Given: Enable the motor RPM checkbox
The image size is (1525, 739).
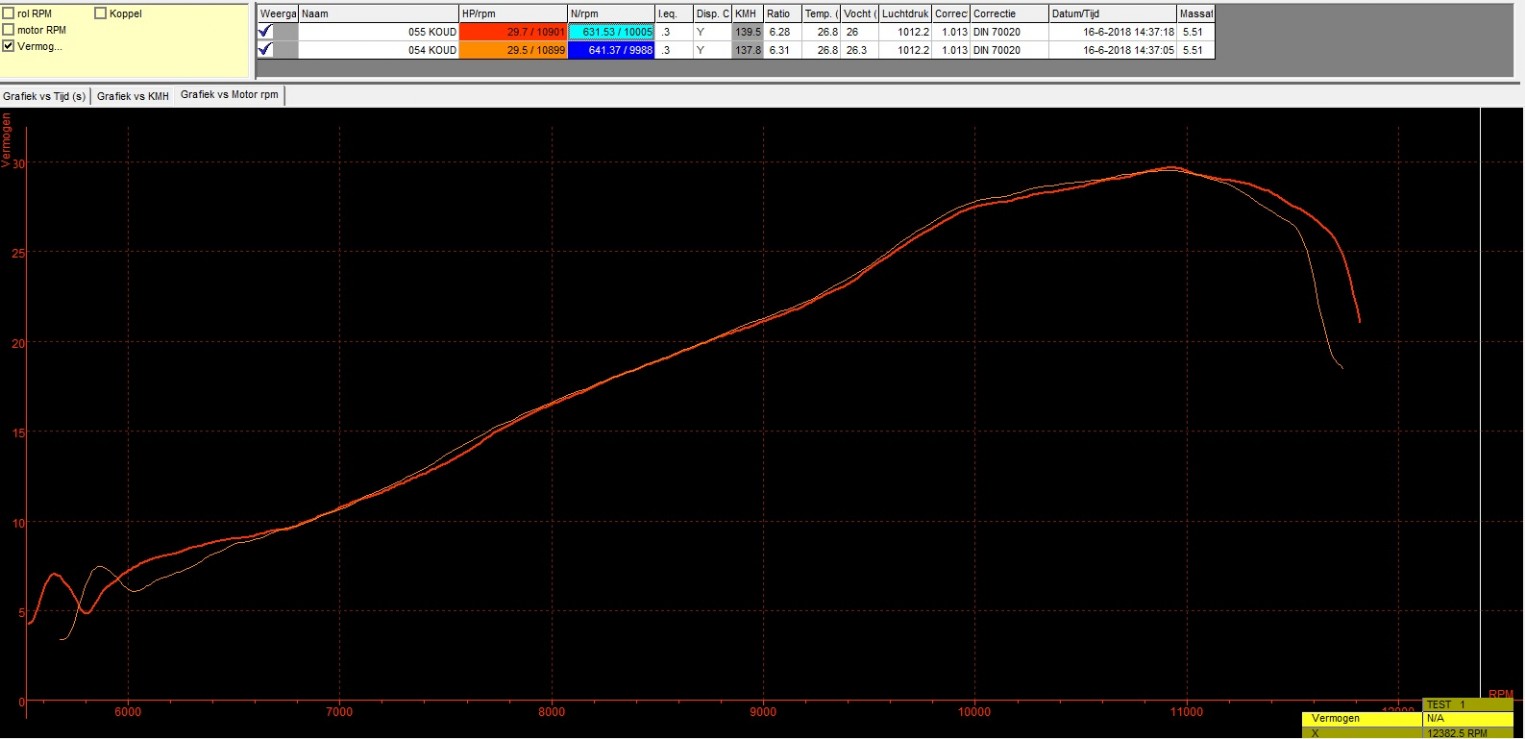Looking at the screenshot, I should (9, 30).
